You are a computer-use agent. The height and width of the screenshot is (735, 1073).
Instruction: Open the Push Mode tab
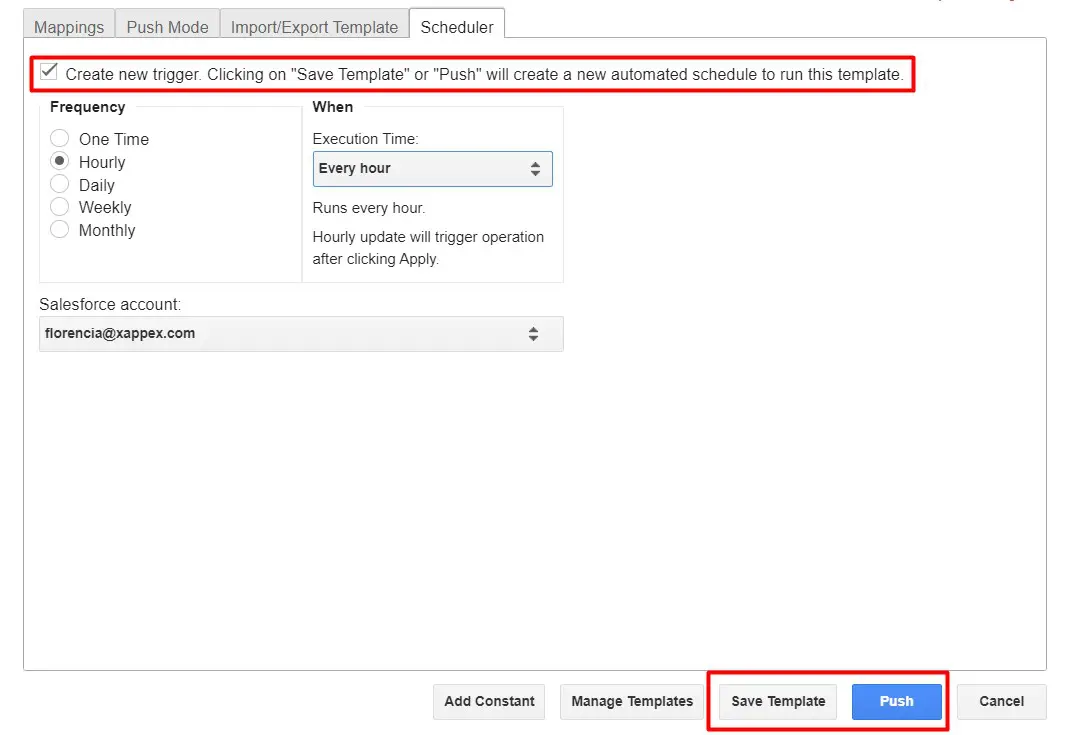pyautogui.click(x=167, y=27)
